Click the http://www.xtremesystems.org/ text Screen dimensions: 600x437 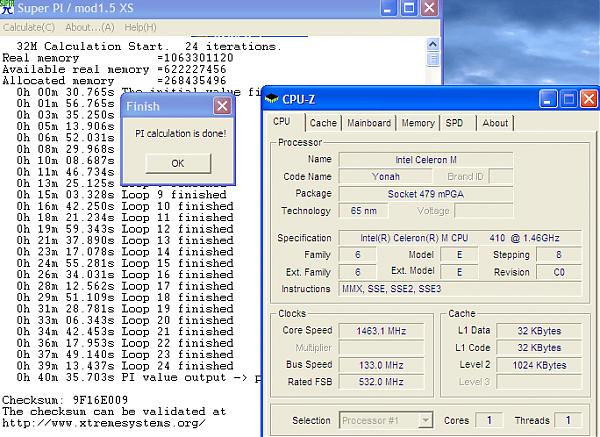point(104,423)
